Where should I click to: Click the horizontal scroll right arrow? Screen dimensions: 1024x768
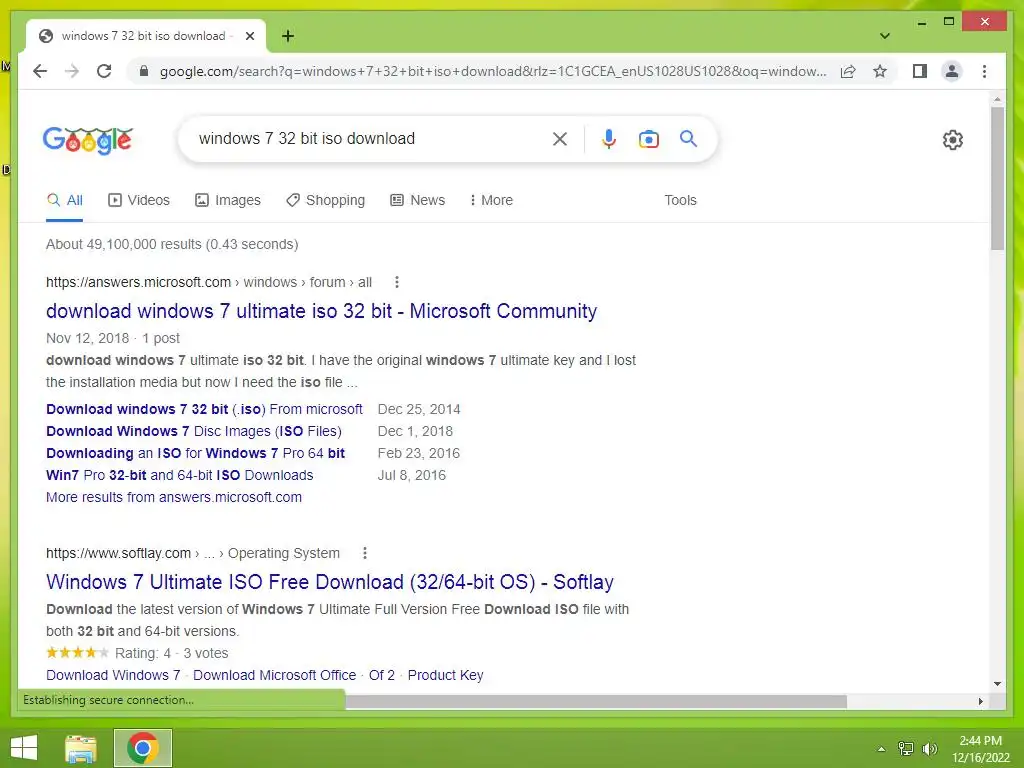pyautogui.click(x=980, y=701)
